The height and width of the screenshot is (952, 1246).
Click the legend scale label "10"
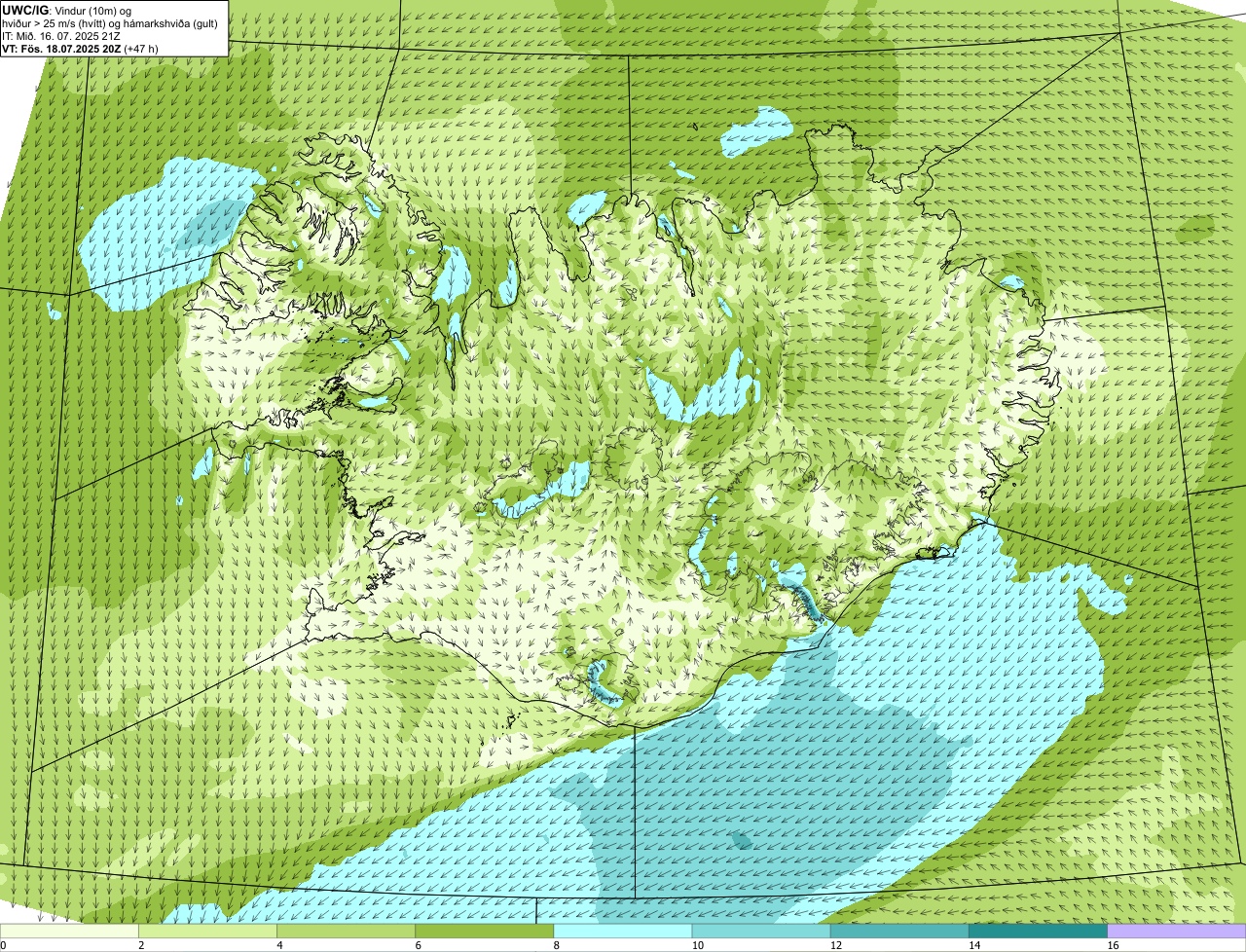697,945
